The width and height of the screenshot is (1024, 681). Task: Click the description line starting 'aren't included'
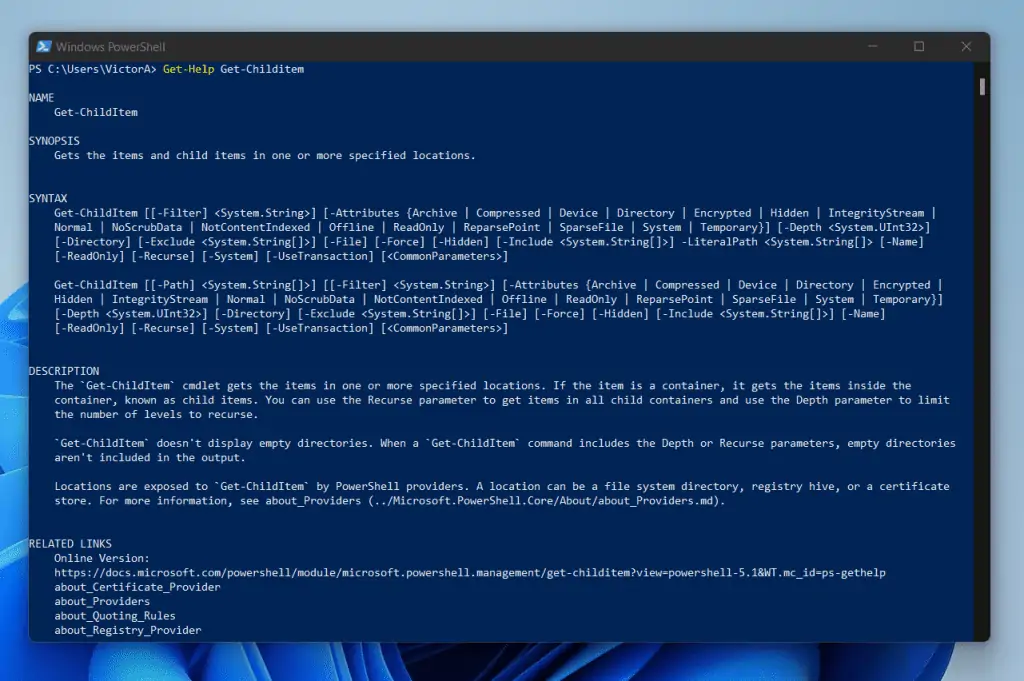click(x=150, y=458)
